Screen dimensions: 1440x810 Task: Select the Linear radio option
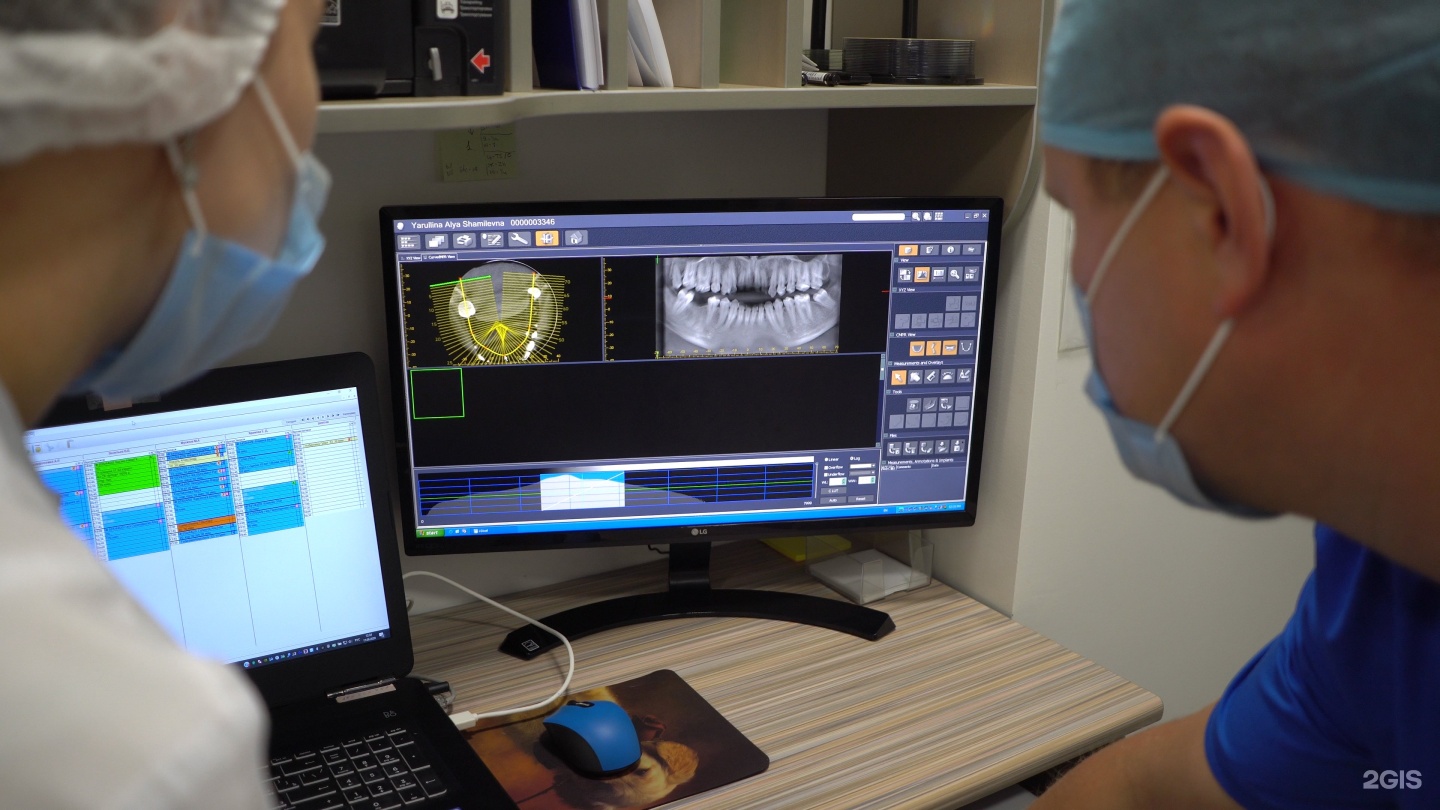(832, 459)
